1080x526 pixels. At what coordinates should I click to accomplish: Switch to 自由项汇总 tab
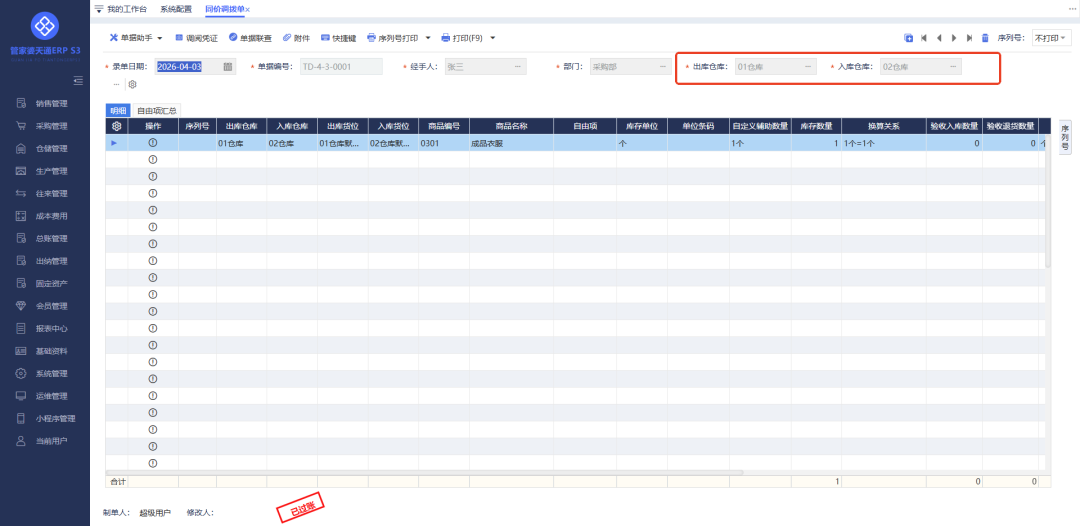156,110
